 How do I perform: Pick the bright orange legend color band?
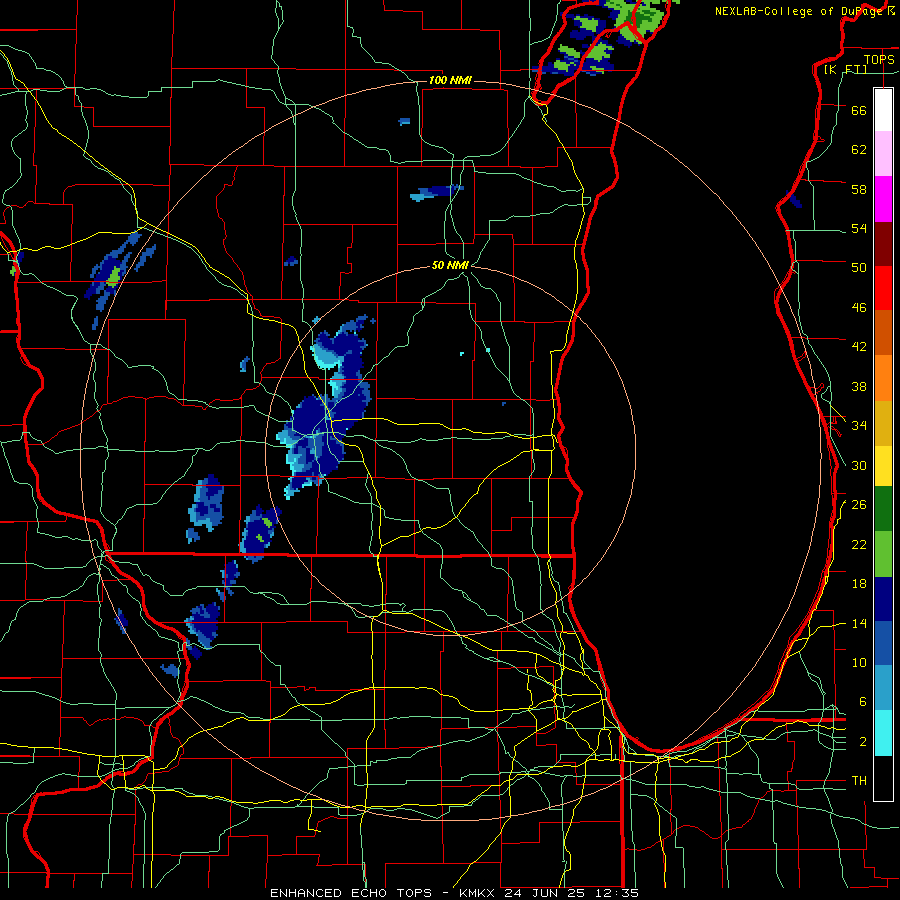883,378
